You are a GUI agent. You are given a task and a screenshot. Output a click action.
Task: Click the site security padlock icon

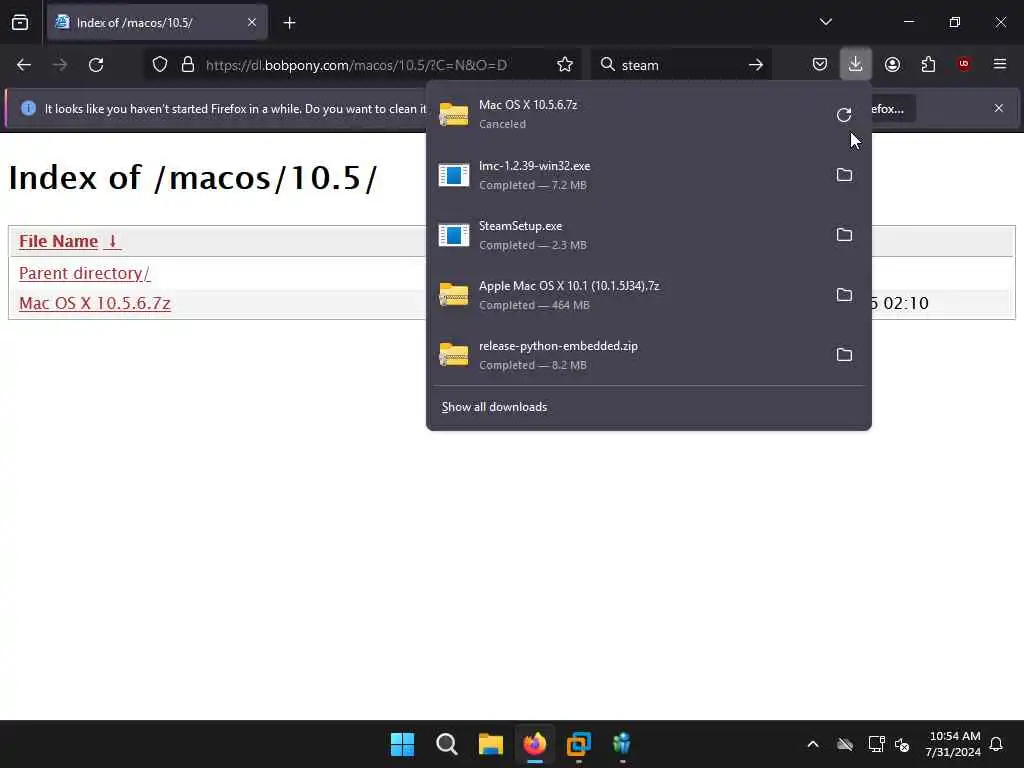click(188, 65)
